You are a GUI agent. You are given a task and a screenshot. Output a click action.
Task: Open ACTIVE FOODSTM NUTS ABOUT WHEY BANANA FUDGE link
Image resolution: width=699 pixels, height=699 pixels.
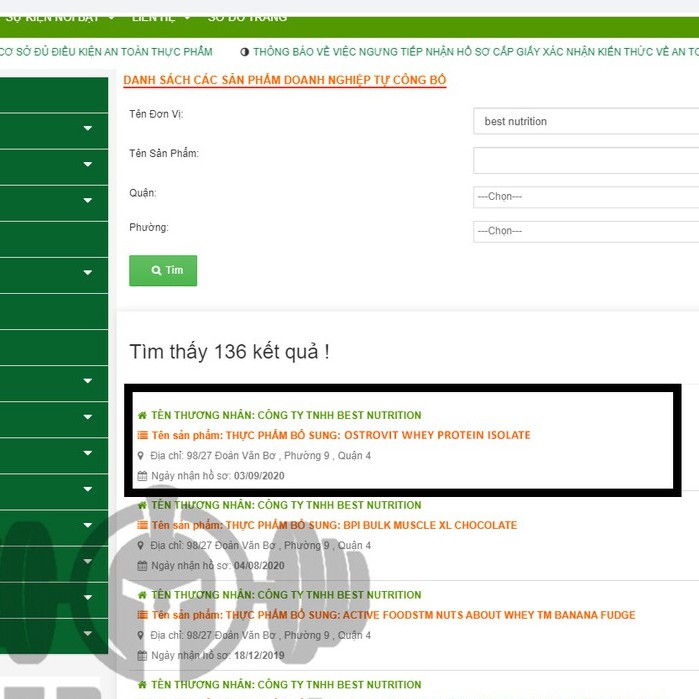click(x=394, y=615)
